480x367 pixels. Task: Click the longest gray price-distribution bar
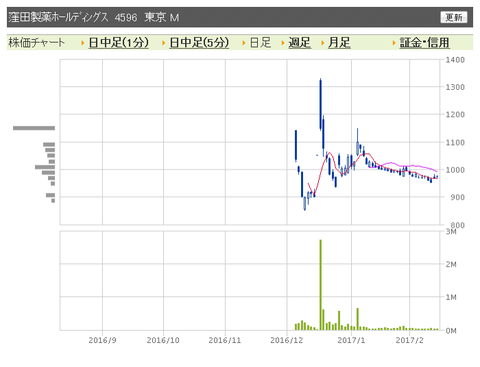(x=34, y=128)
